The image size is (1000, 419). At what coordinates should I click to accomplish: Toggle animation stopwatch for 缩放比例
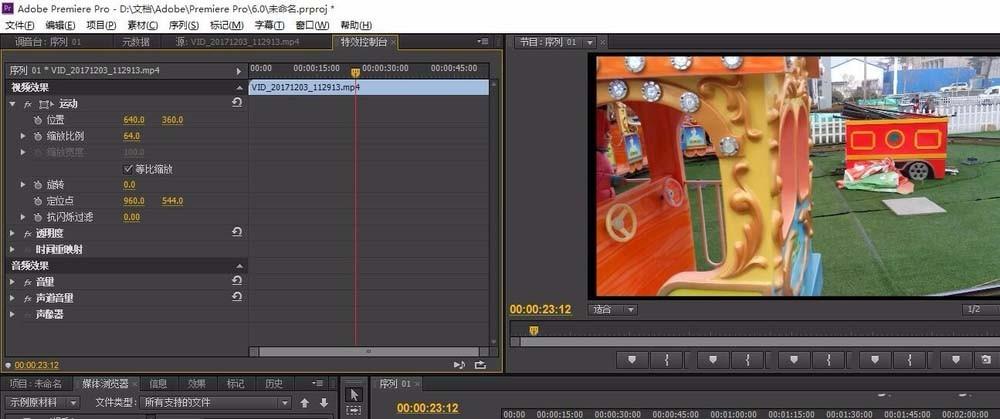pyautogui.click(x=38, y=136)
